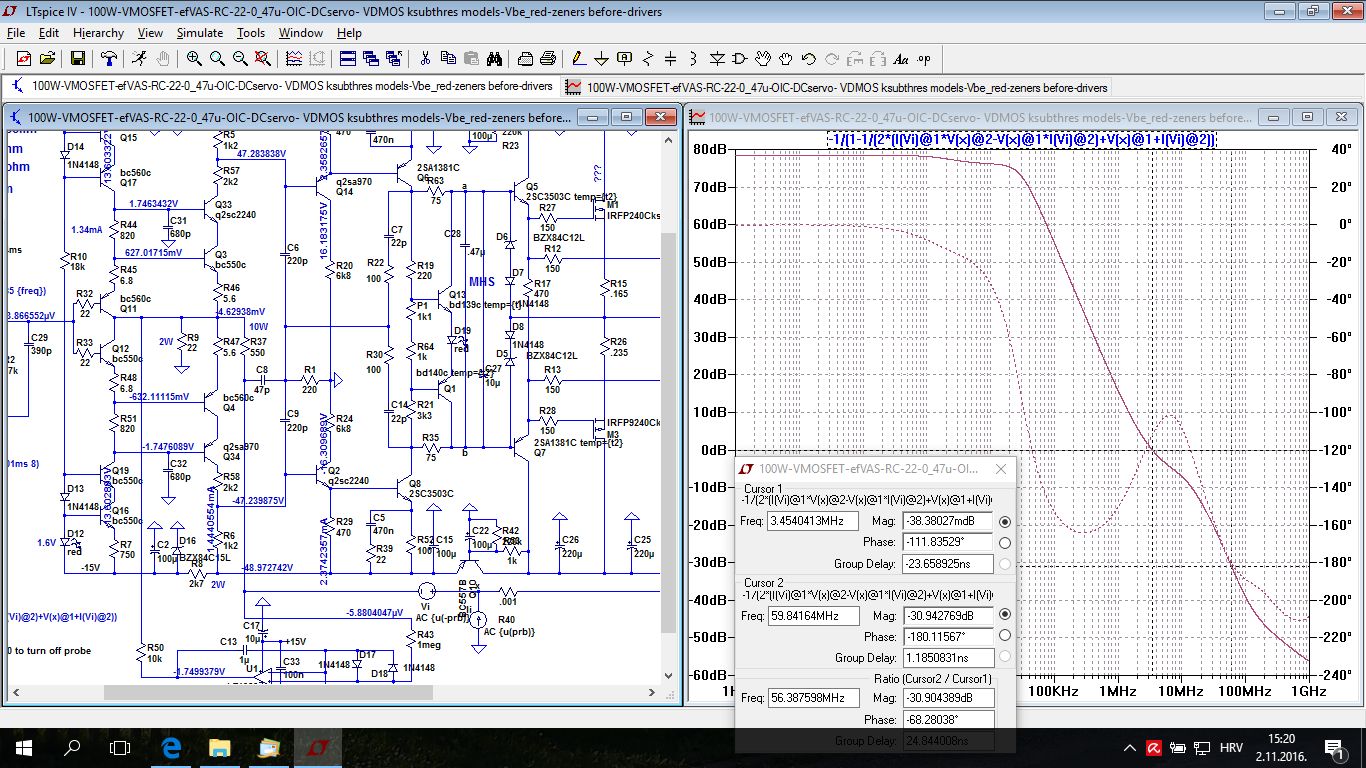Image resolution: width=1366 pixels, height=768 pixels.
Task: Zoom out with the minus magnifier icon
Action: (x=240, y=58)
